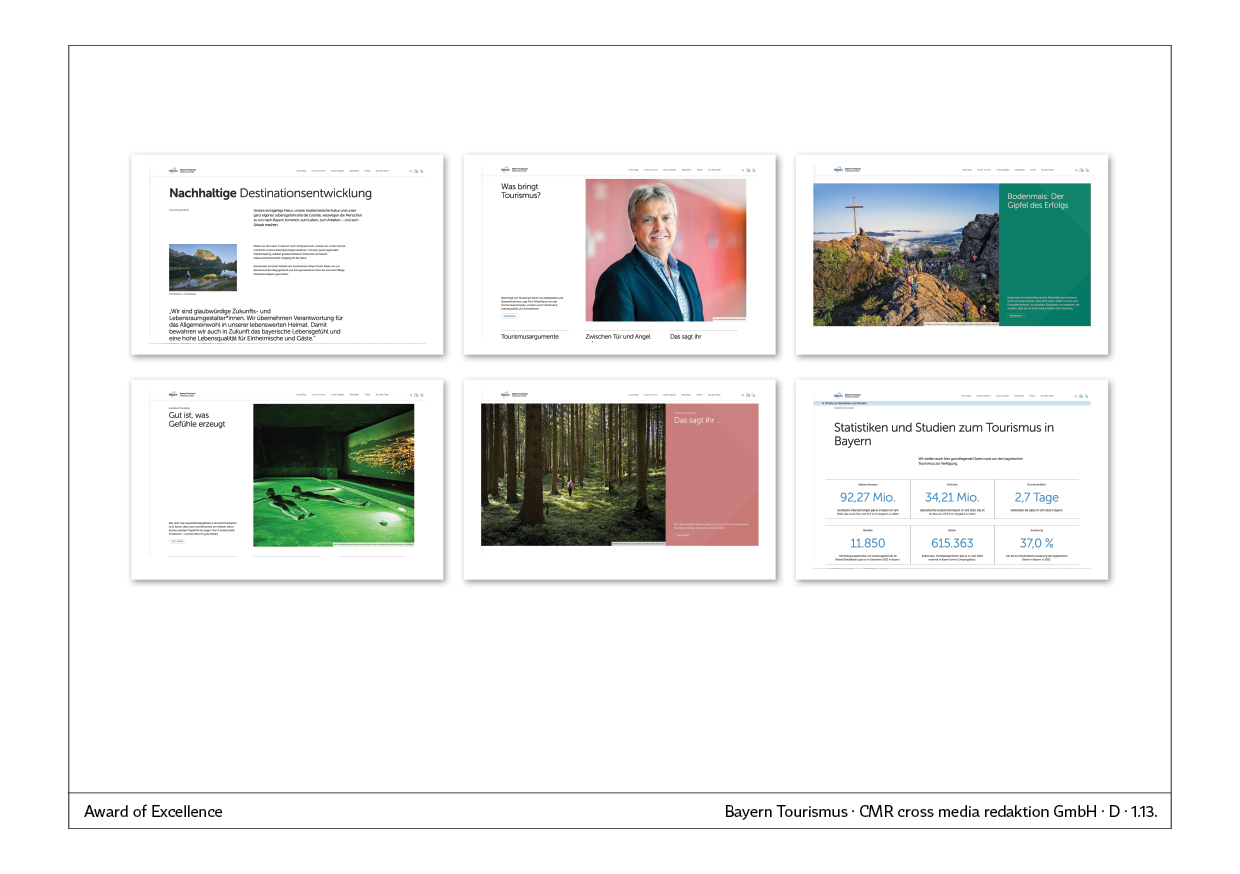Click Bayern logo on the Bodenmais page
This screenshot has height=874, width=1240.
pos(837,170)
